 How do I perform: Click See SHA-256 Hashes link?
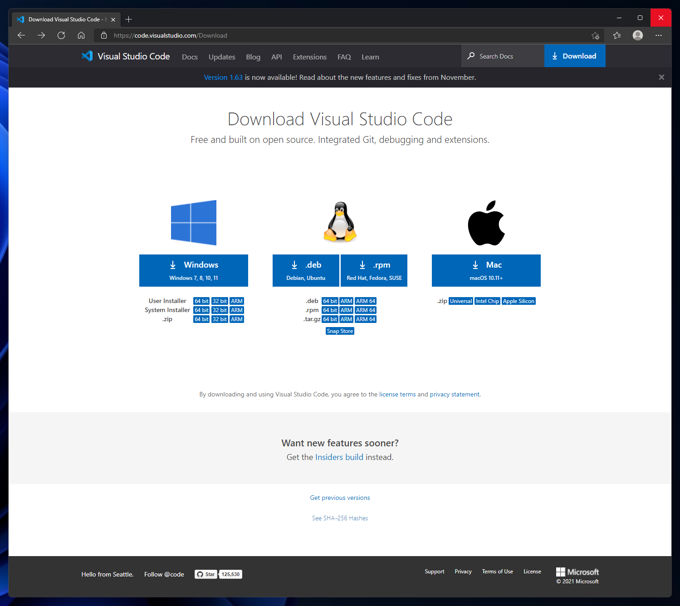pyautogui.click(x=340, y=518)
